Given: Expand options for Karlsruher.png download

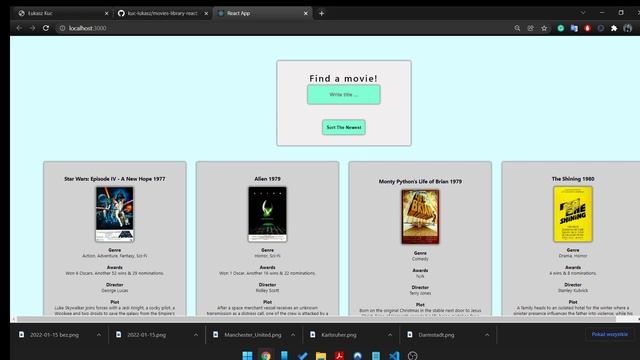Looking at the screenshot, I should tap(390, 335).
